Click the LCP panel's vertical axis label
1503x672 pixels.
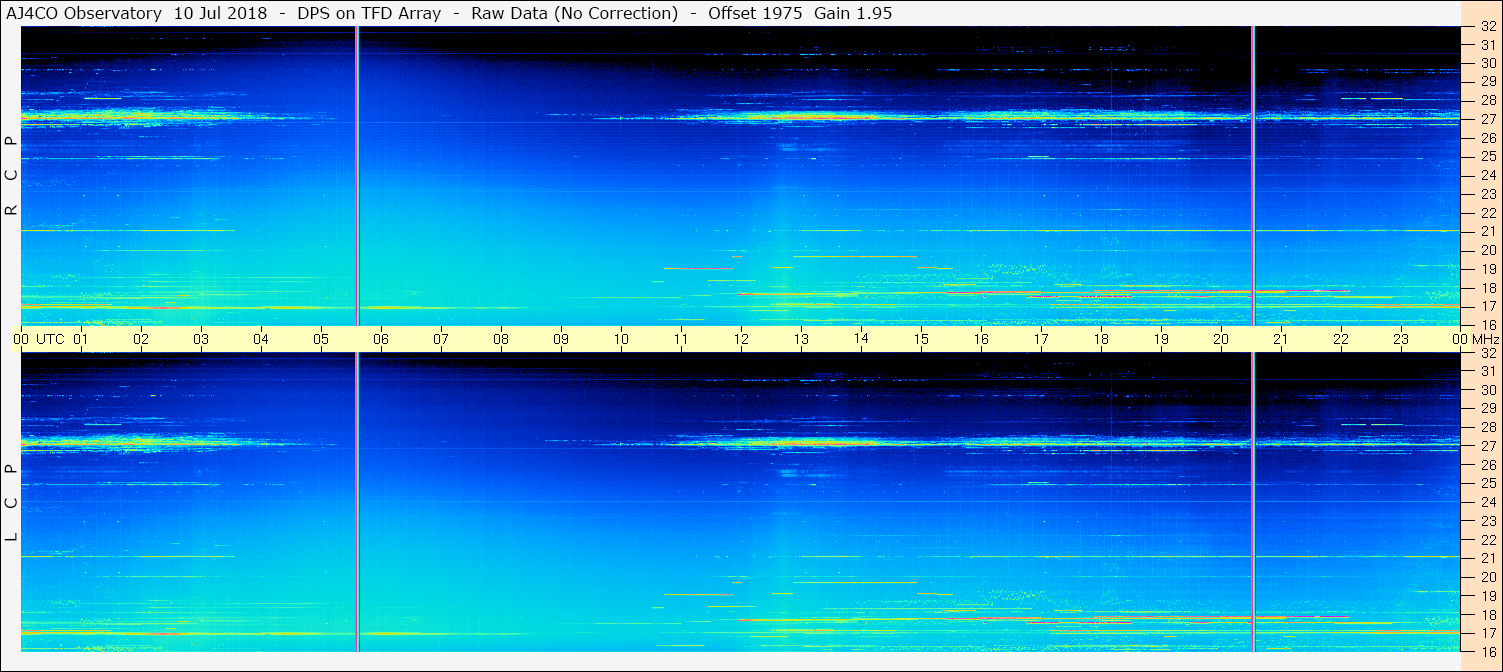tap(11, 502)
